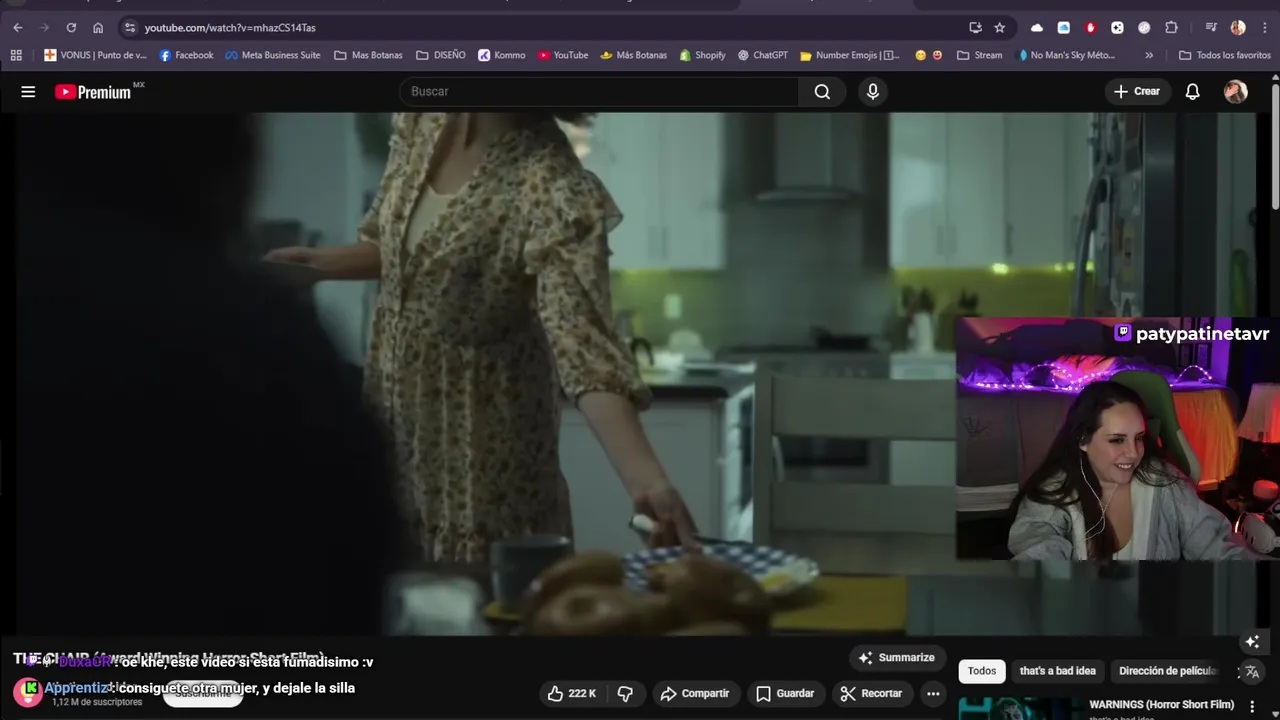Open the YouTube hamburger guide menu

click(28, 91)
